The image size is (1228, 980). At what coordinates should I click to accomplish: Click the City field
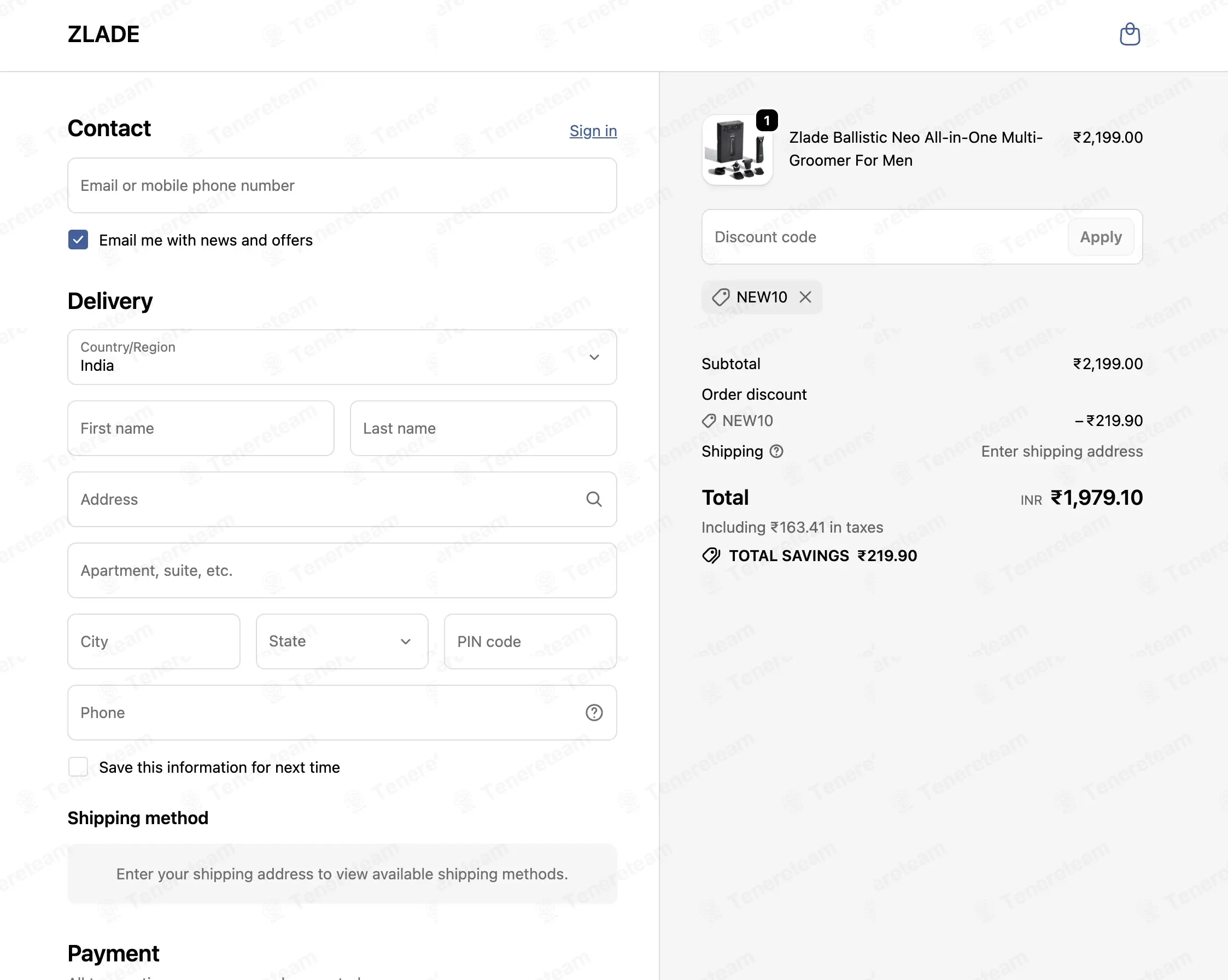154,641
